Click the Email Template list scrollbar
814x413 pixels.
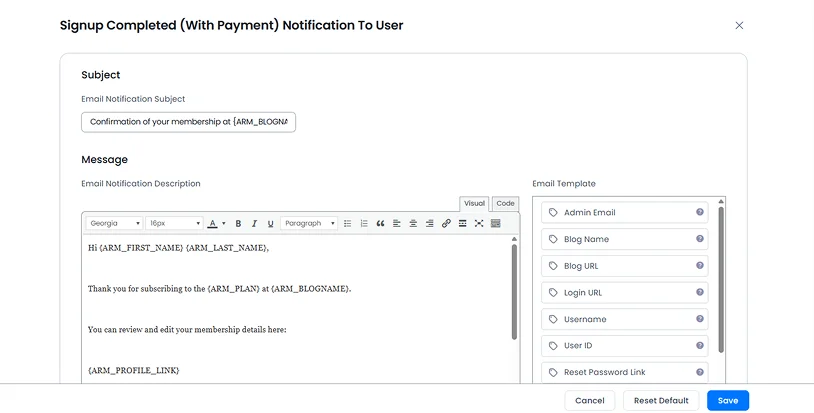click(721, 279)
